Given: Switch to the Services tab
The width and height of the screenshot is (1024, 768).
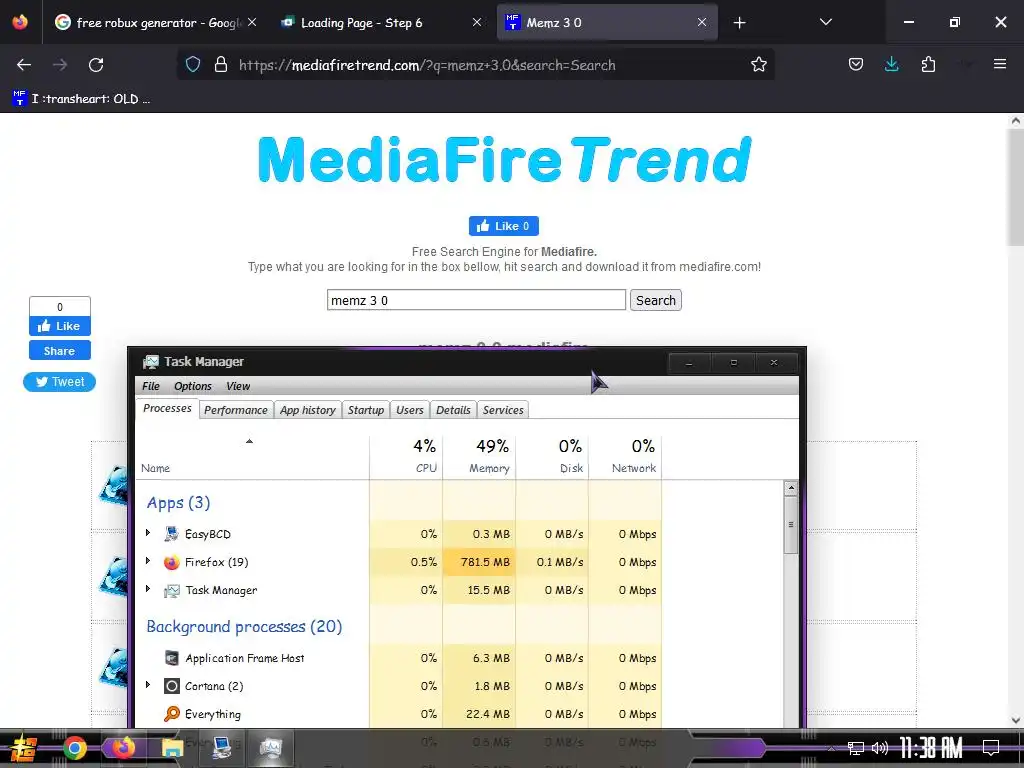Looking at the screenshot, I should (x=503, y=410).
